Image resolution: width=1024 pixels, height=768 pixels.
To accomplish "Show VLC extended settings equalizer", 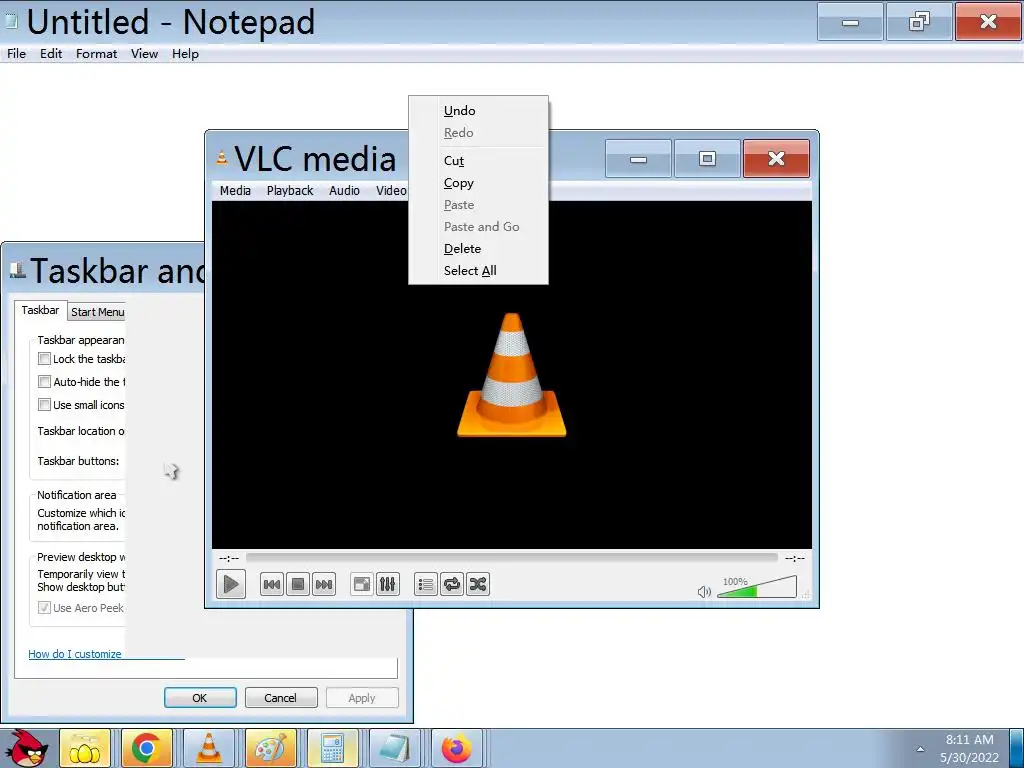I will click(x=387, y=584).
